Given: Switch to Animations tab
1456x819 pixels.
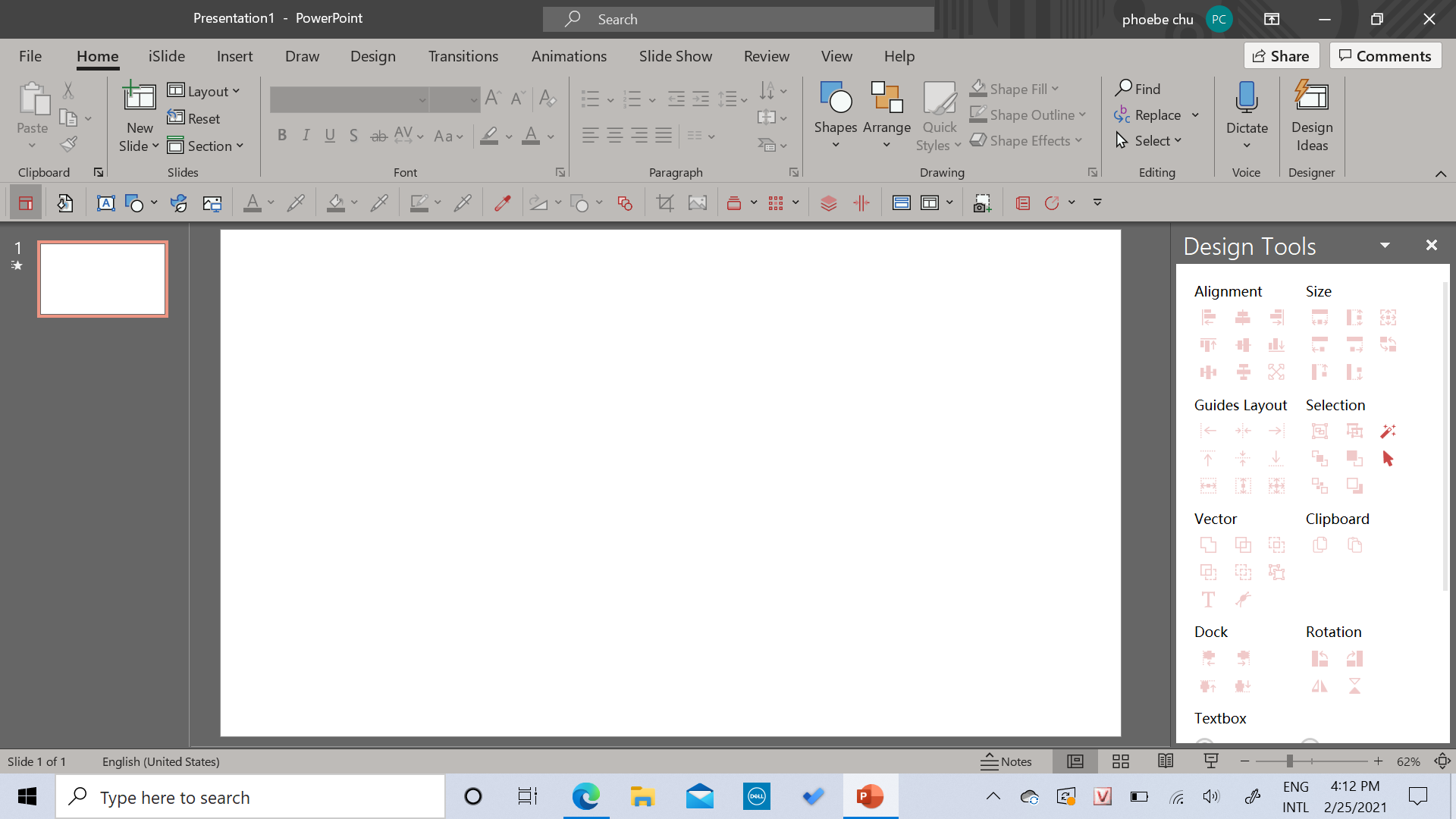Looking at the screenshot, I should click(569, 56).
